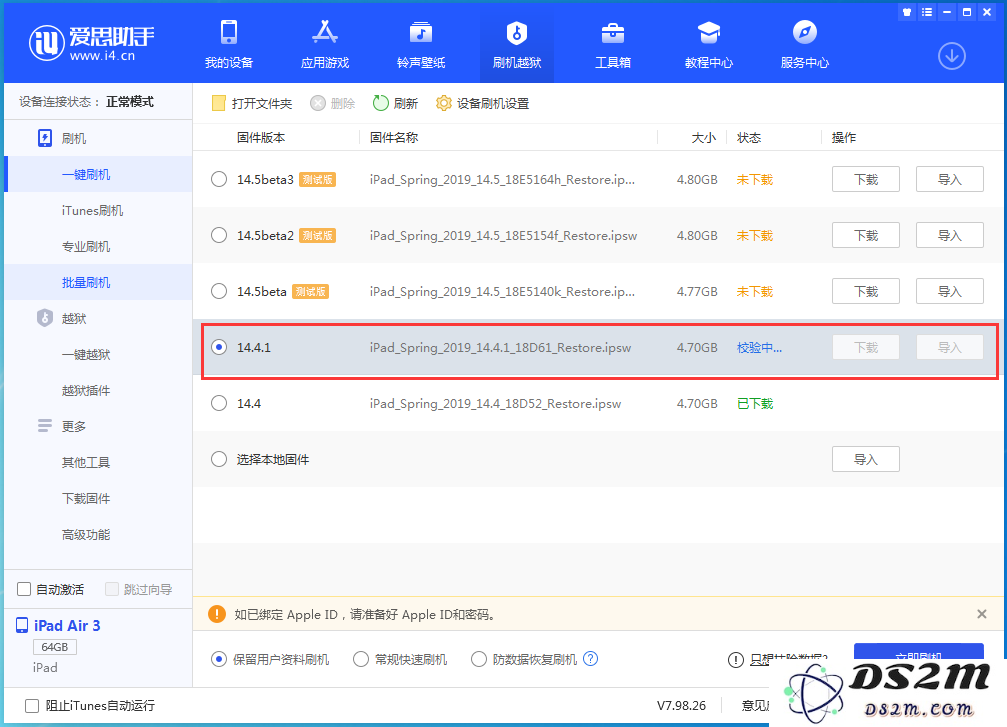Click the 校验中... status text
Image resolution: width=1007 pixels, height=727 pixels.
tap(759, 347)
